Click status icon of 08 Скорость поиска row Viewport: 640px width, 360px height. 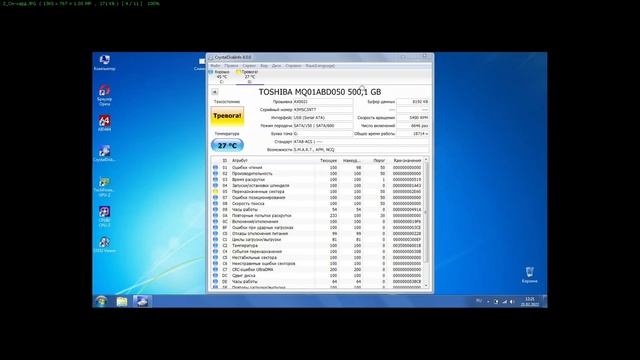coord(216,203)
